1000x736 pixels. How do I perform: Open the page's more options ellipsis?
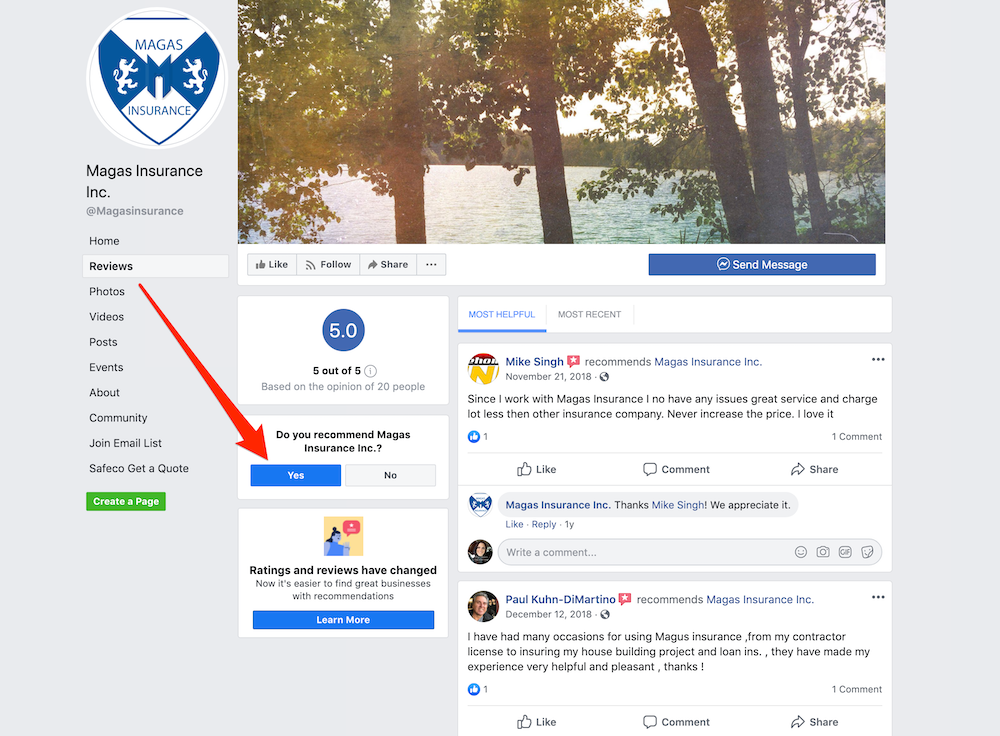pyautogui.click(x=431, y=265)
